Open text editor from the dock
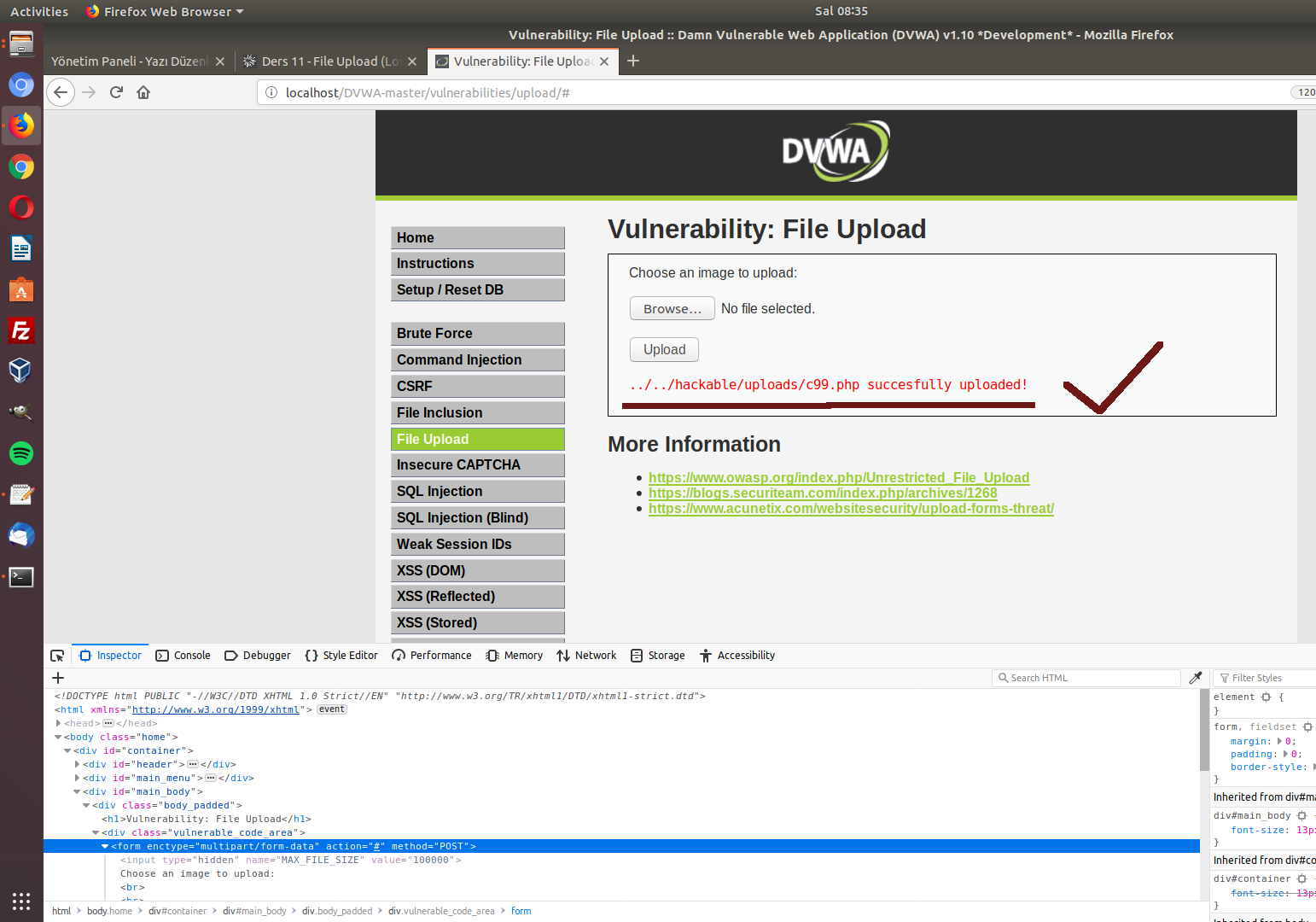This screenshot has width=1316, height=922. [x=21, y=494]
